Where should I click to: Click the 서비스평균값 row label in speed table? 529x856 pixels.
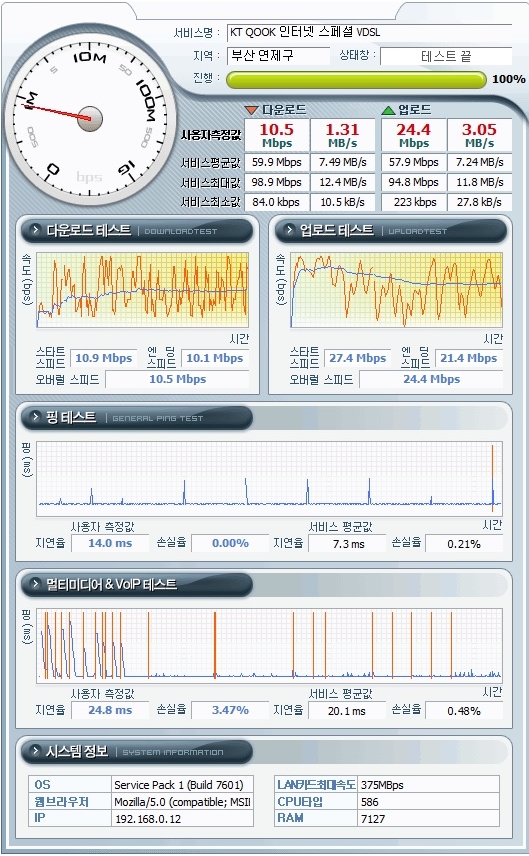pyautogui.click(x=211, y=163)
